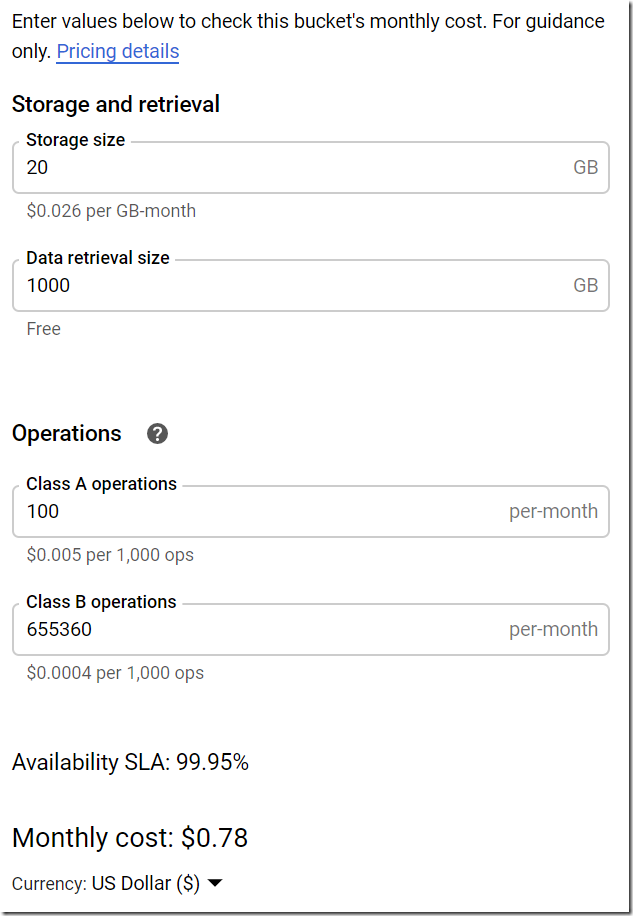Select the Class A operations value 100
The height and width of the screenshot is (916, 633).
[43, 511]
